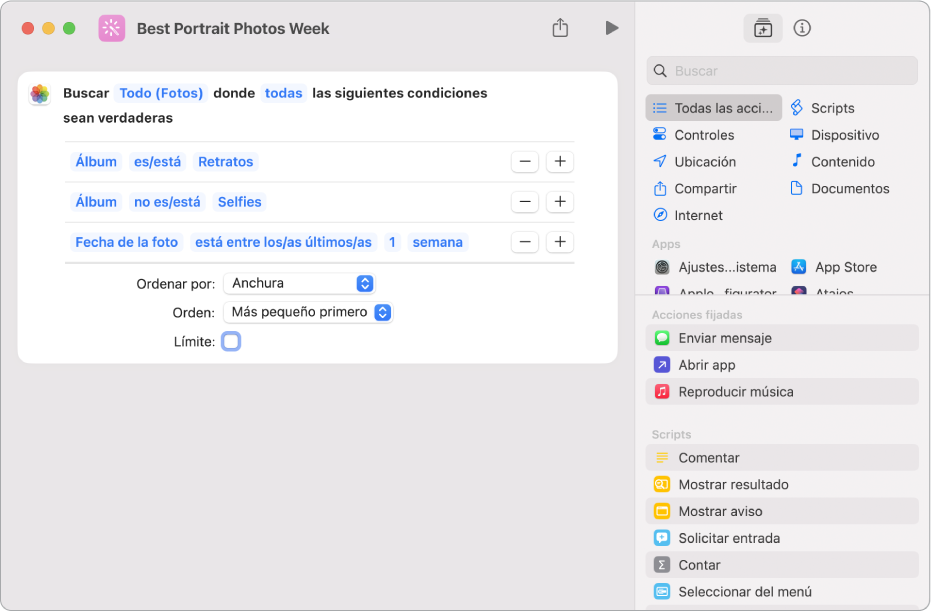
Task: Click the Reproducir música icon
Action: (662, 392)
